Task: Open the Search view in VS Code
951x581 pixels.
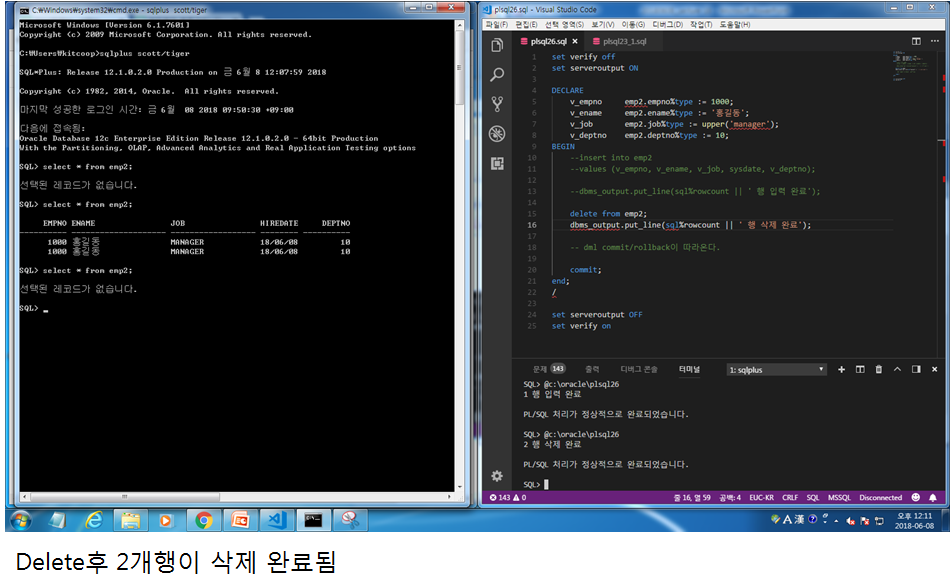Action: [x=497, y=75]
